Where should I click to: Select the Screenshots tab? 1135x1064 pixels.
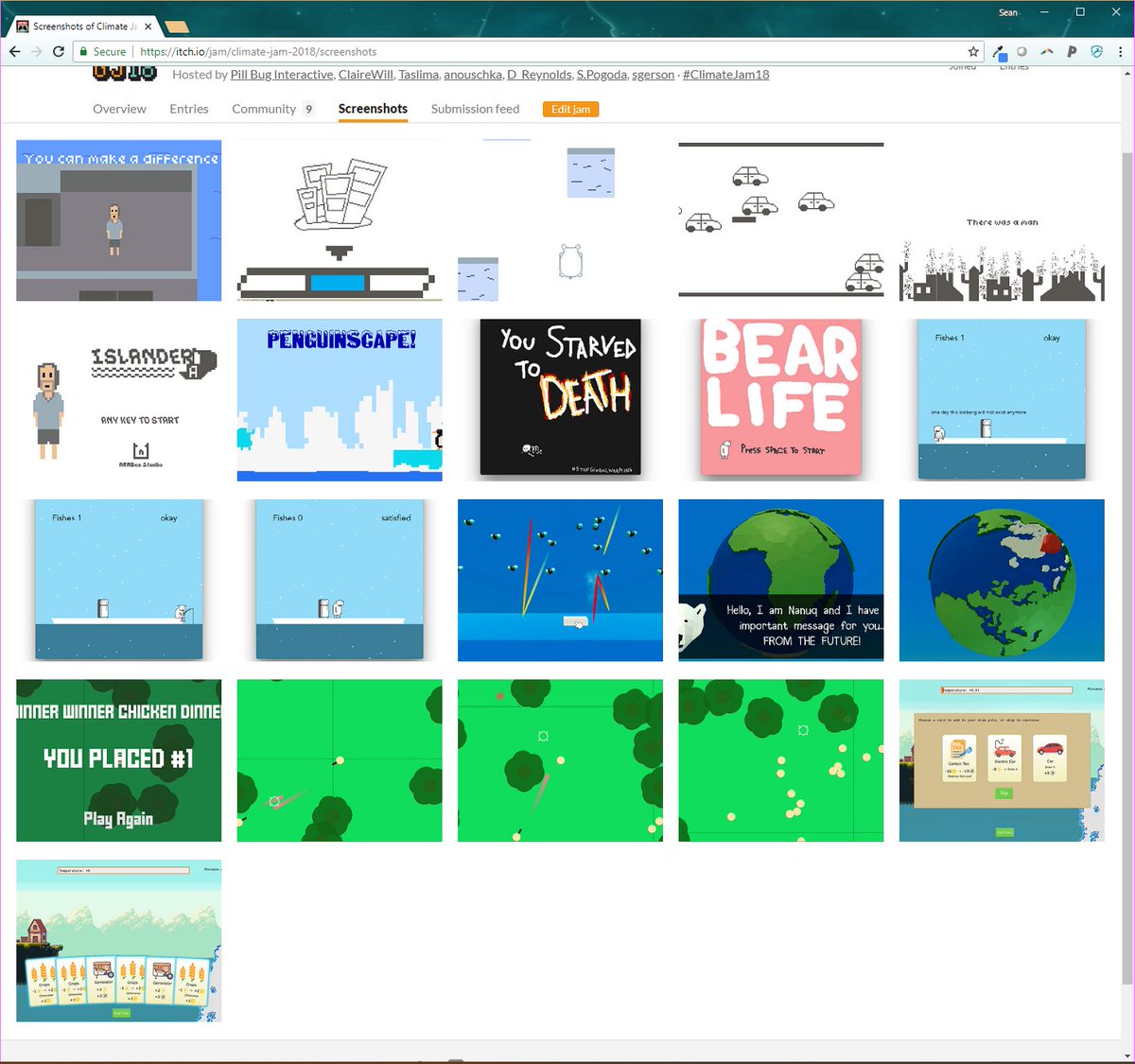coord(373,109)
